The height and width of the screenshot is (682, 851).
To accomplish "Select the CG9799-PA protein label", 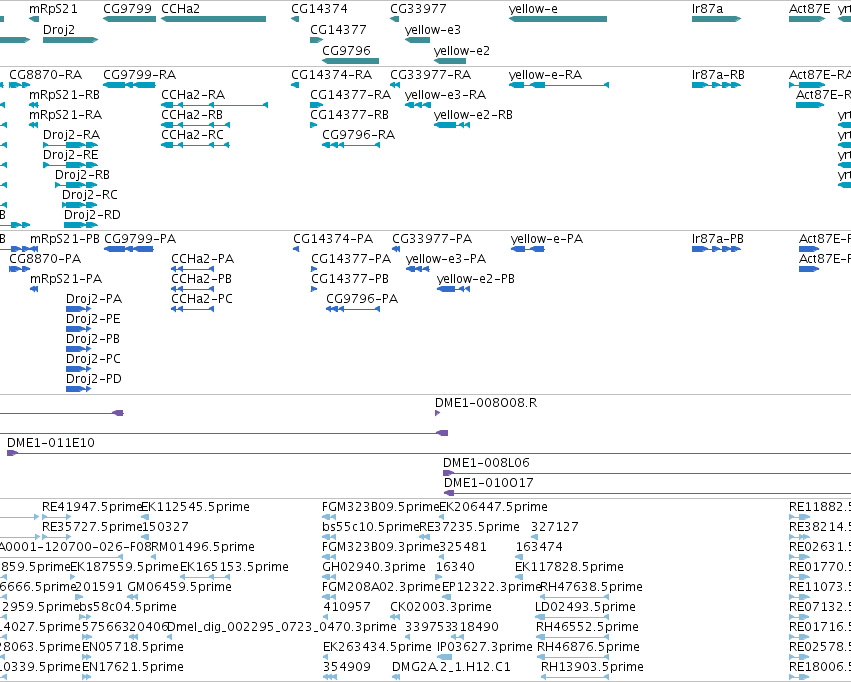I will (x=140, y=239).
